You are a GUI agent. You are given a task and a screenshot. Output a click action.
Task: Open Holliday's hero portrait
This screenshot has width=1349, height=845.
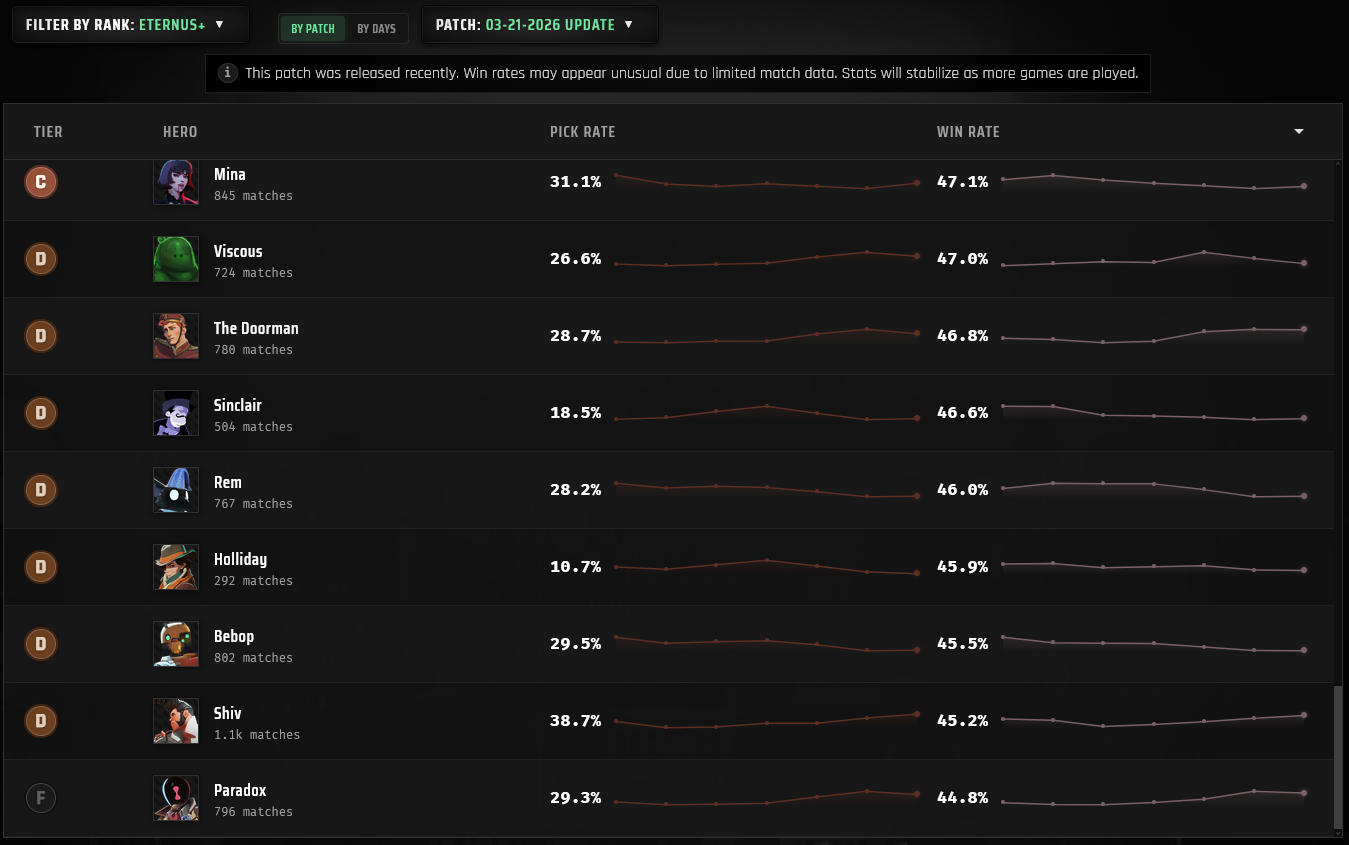(x=176, y=567)
